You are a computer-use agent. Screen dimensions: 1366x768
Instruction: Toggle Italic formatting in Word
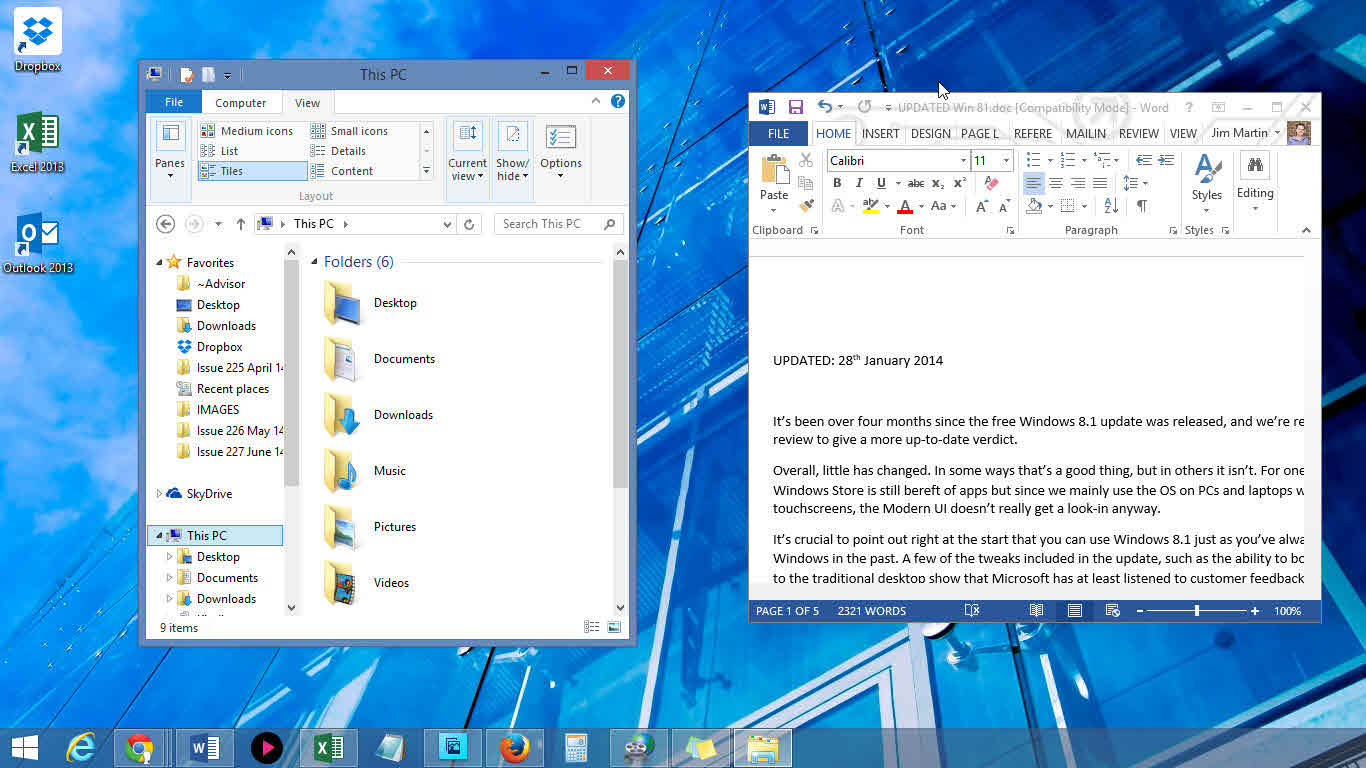point(859,183)
